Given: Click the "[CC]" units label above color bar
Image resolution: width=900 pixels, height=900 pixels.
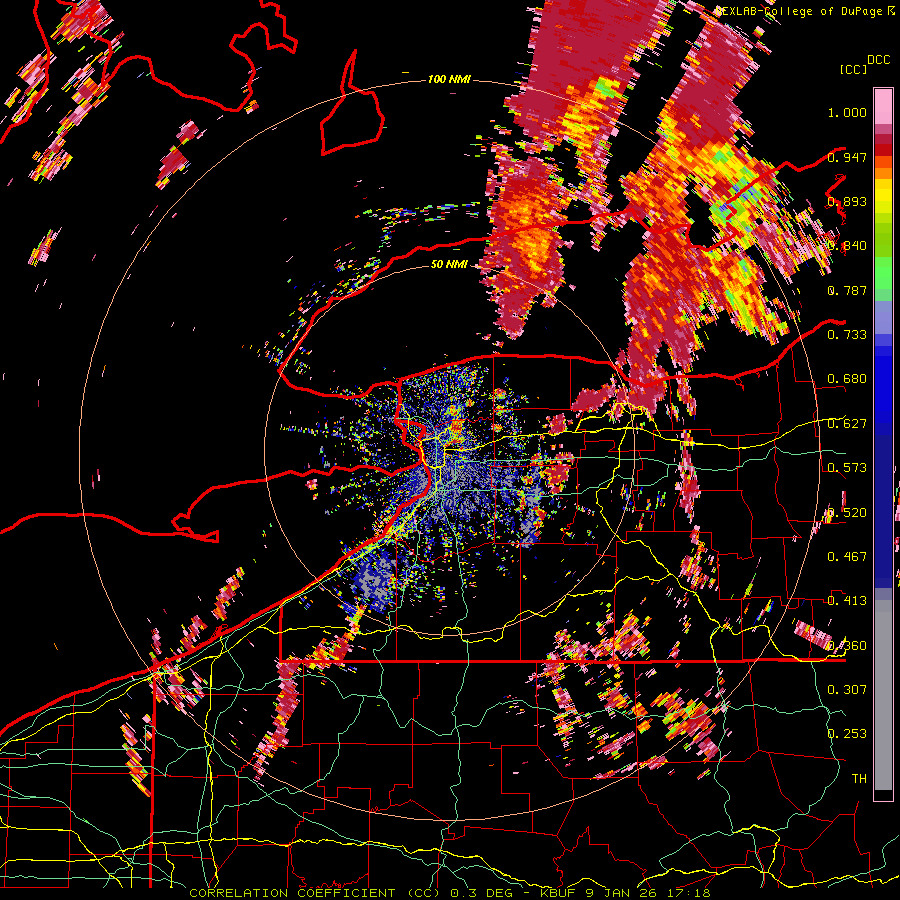Looking at the screenshot, I should (x=853, y=69).
